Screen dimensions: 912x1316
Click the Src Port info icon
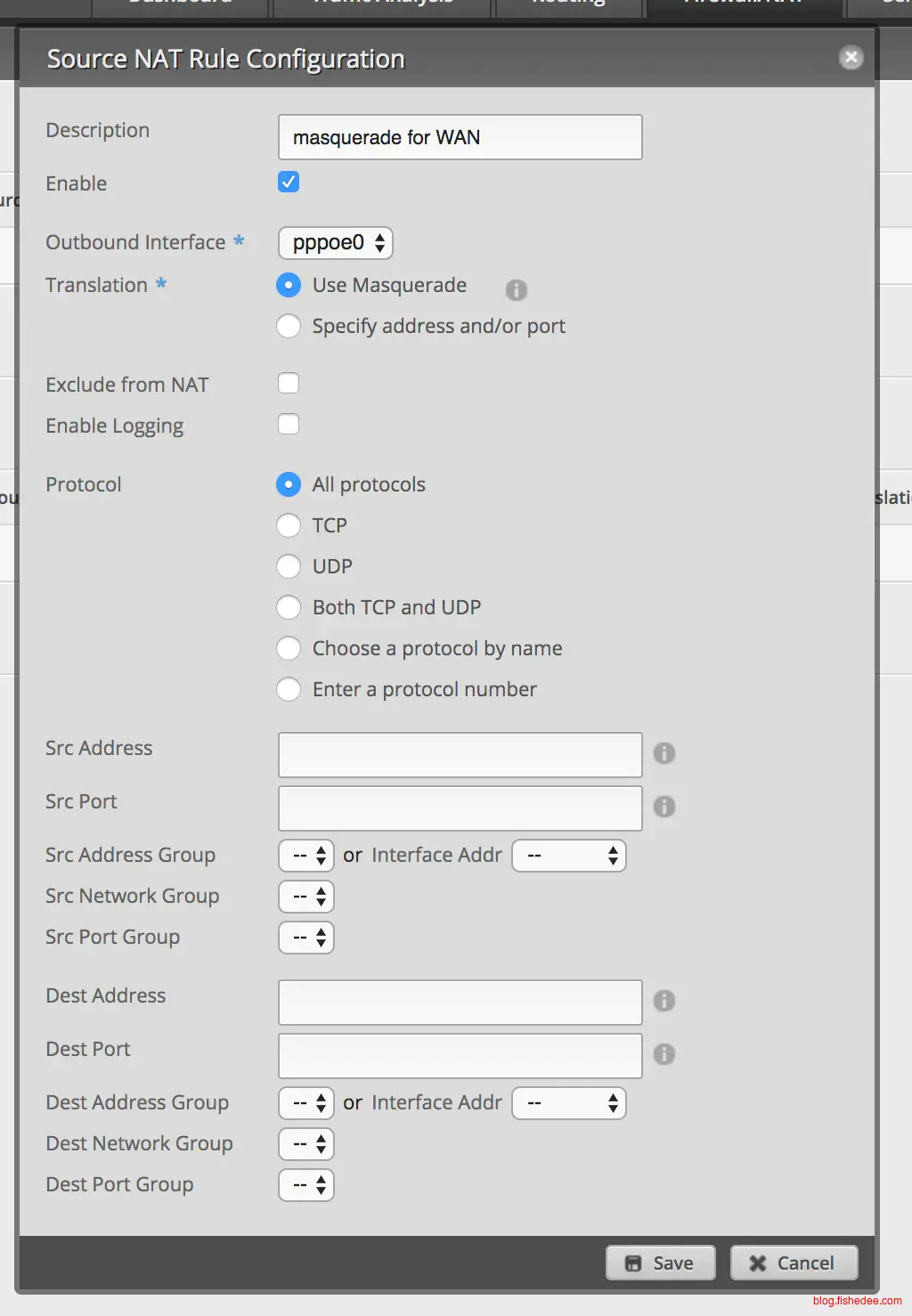click(x=664, y=807)
